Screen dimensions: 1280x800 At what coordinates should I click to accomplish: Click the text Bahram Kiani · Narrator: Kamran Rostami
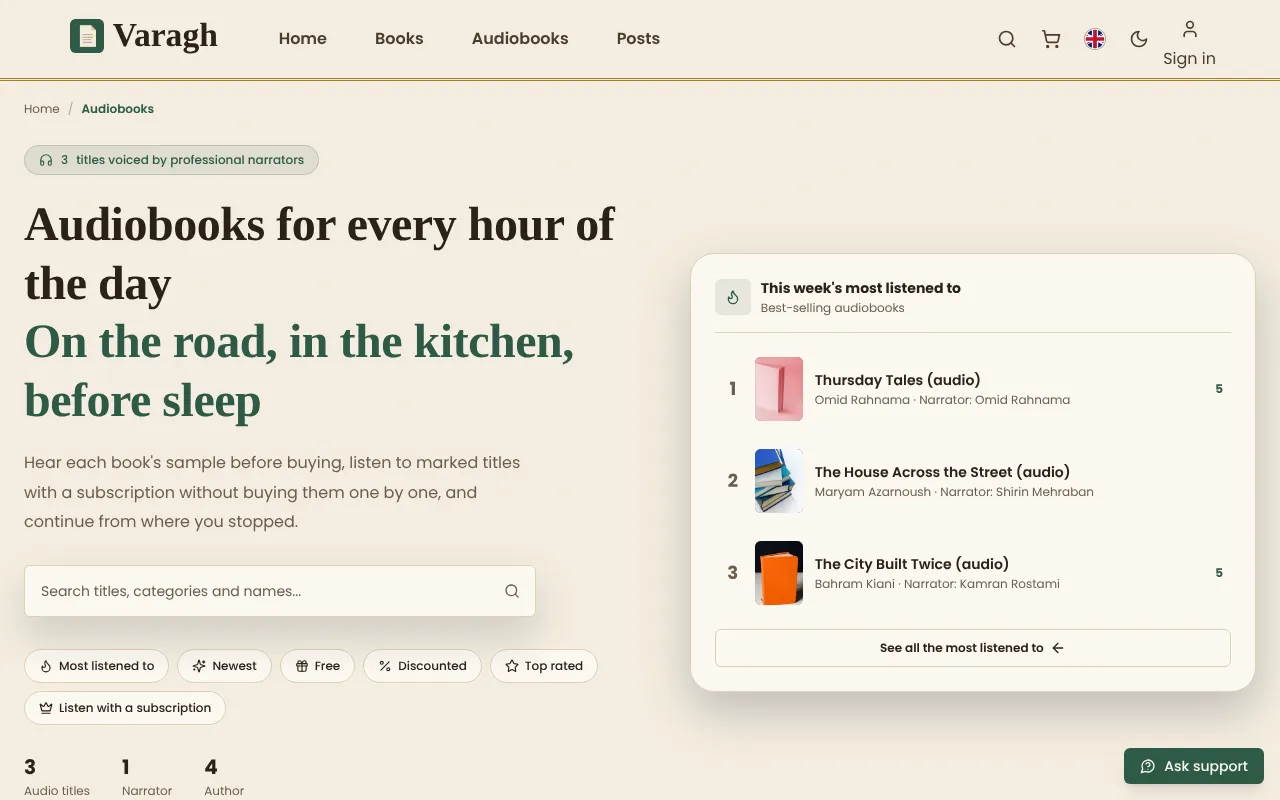pos(937,584)
